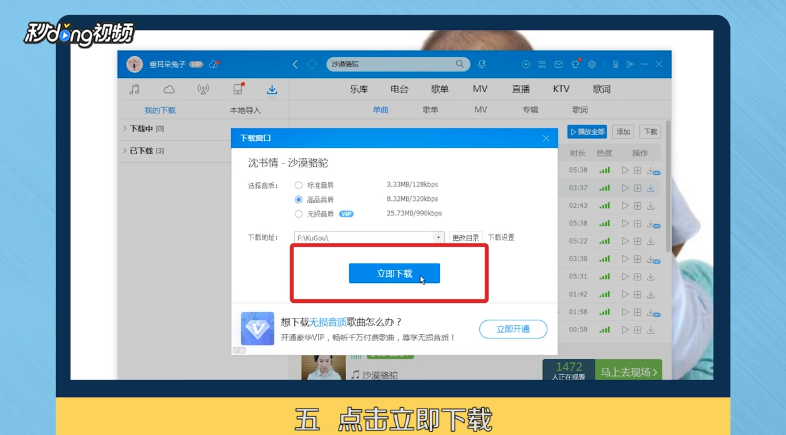This screenshot has width=786, height=435.
Task: Open the download manager arrow icon in the sidebar
Action: pos(272,90)
